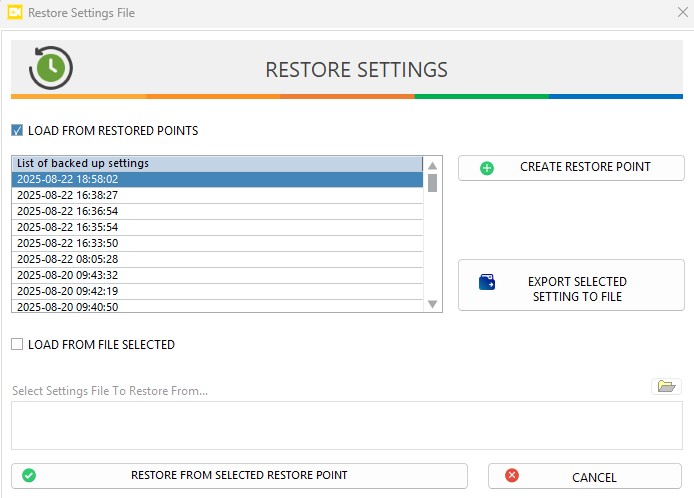Click the blue export icon on Export button
Image resolution: width=694 pixels, height=498 pixels.
tap(487, 283)
